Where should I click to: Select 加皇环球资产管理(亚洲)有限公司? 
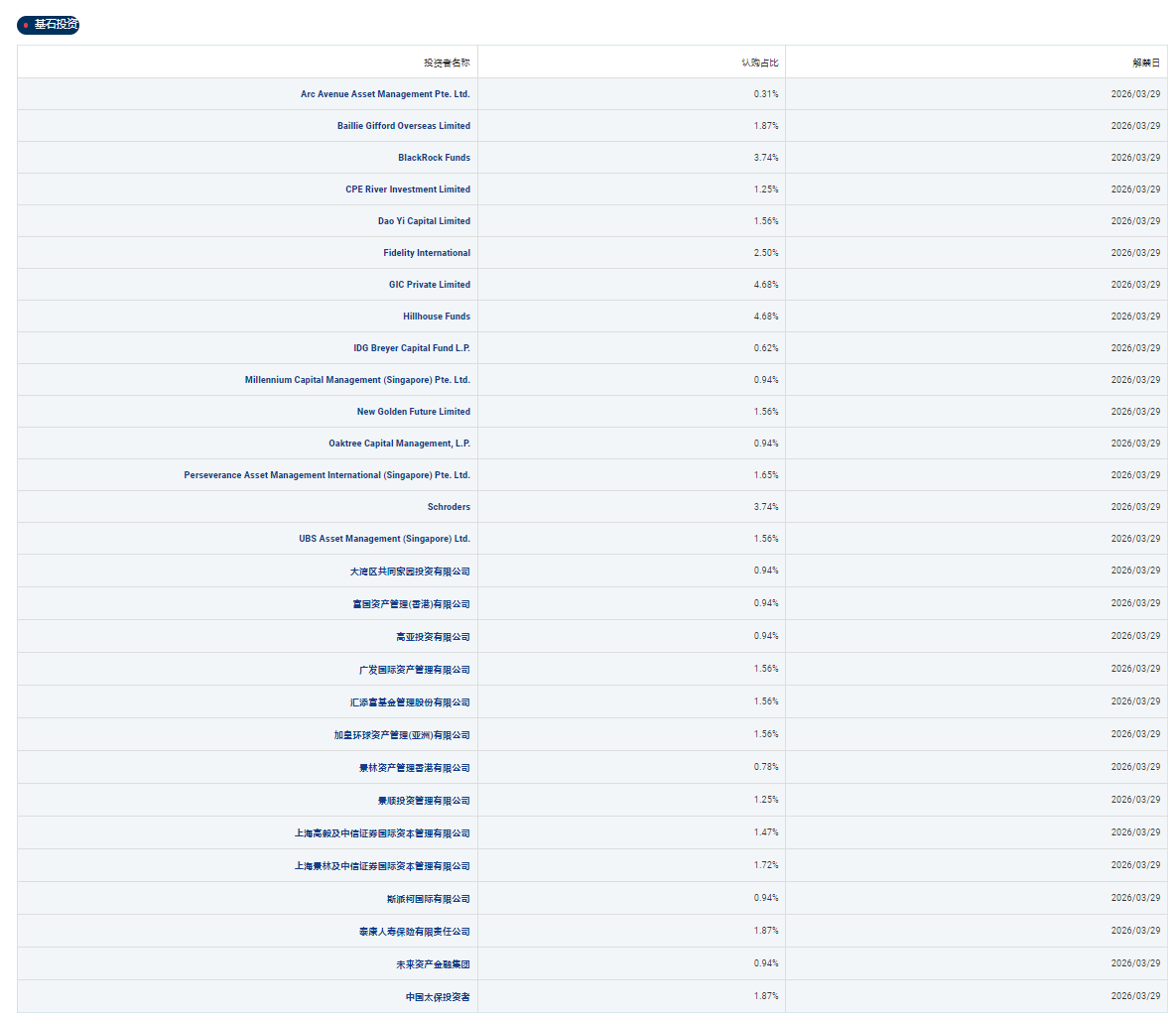(402, 735)
